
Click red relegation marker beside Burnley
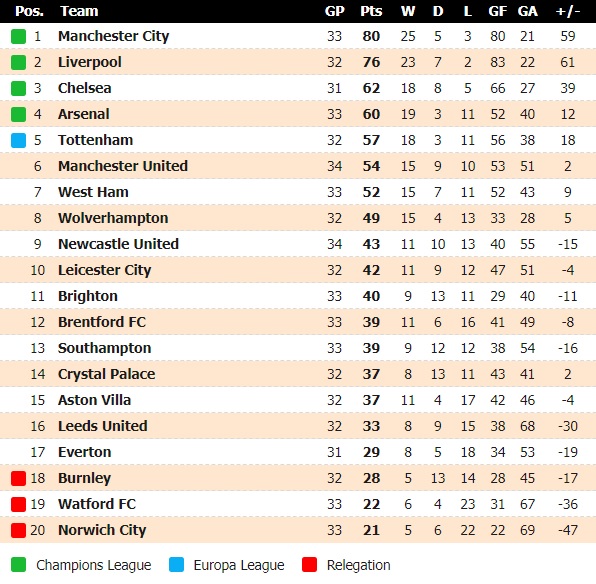[x=18, y=478]
